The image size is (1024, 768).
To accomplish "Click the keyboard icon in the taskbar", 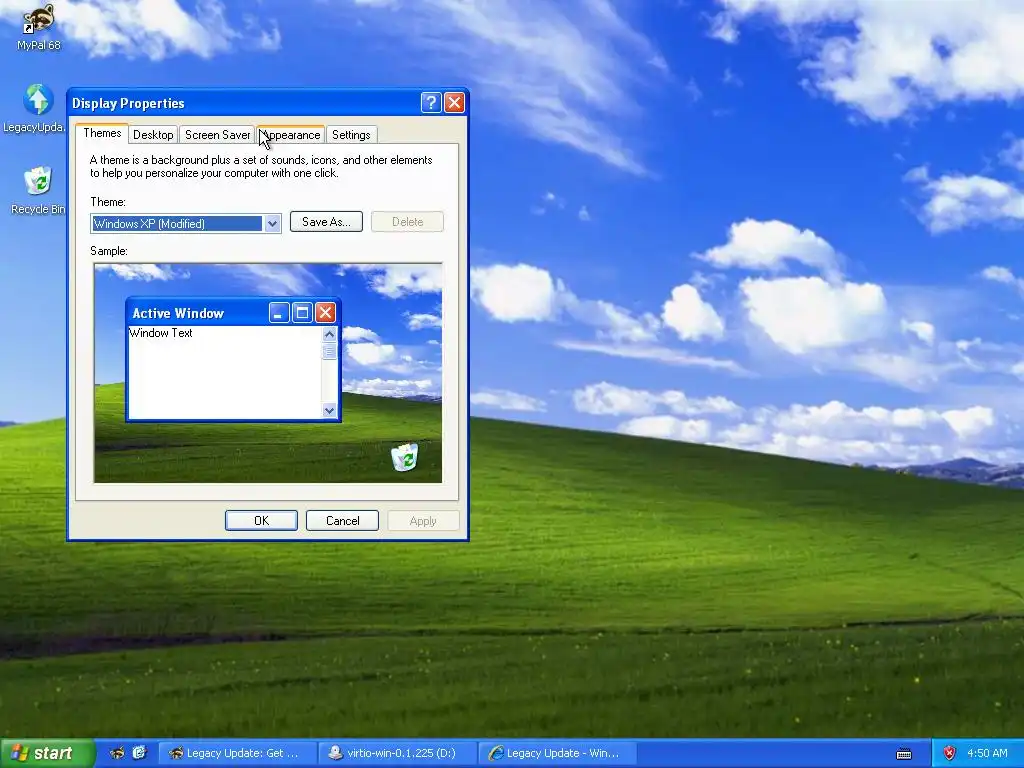I will (904, 754).
